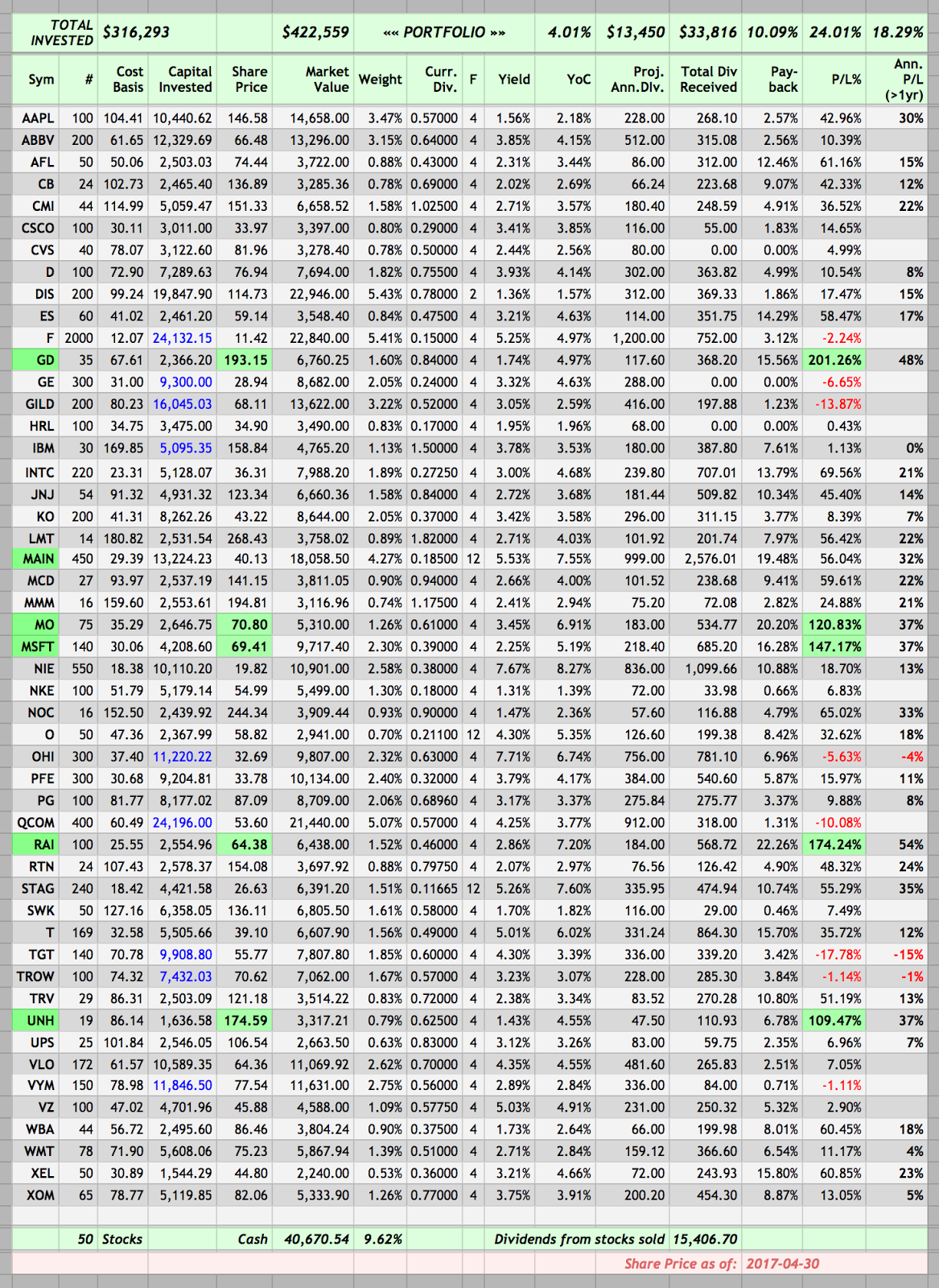Select RAI's P/L value 174.24%

834,844
